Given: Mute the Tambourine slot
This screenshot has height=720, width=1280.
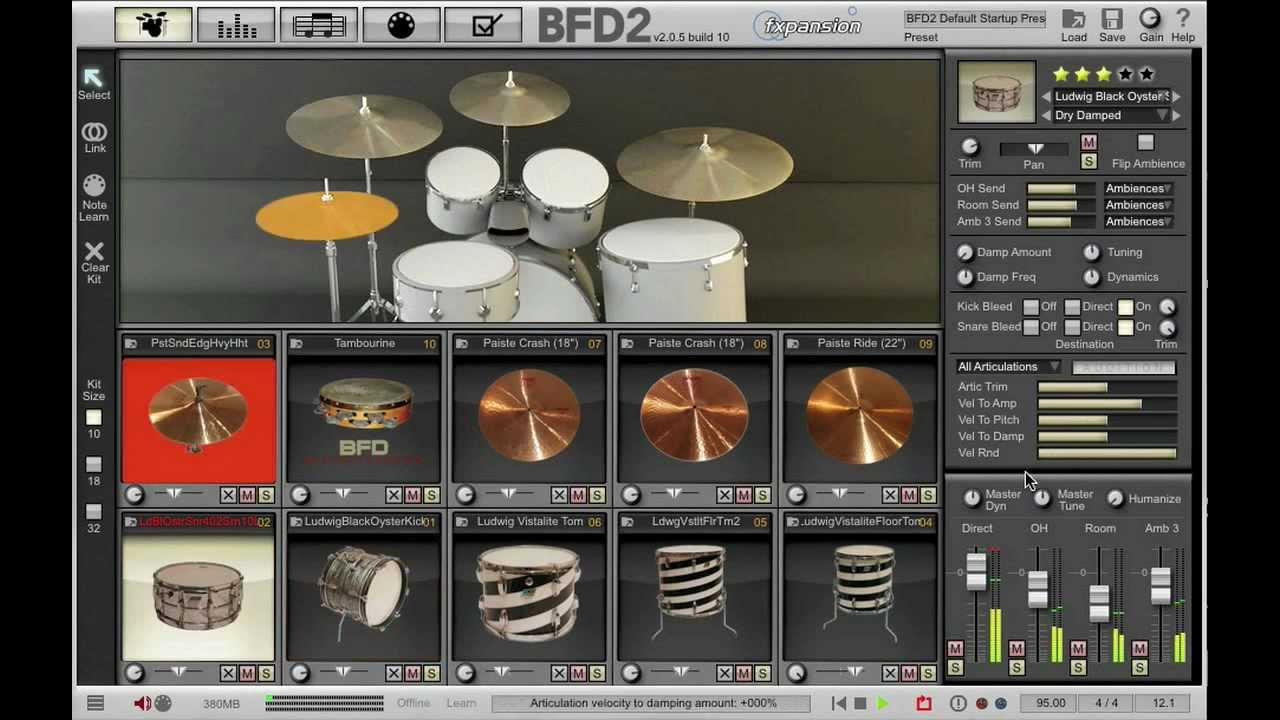Looking at the screenshot, I should [x=413, y=495].
